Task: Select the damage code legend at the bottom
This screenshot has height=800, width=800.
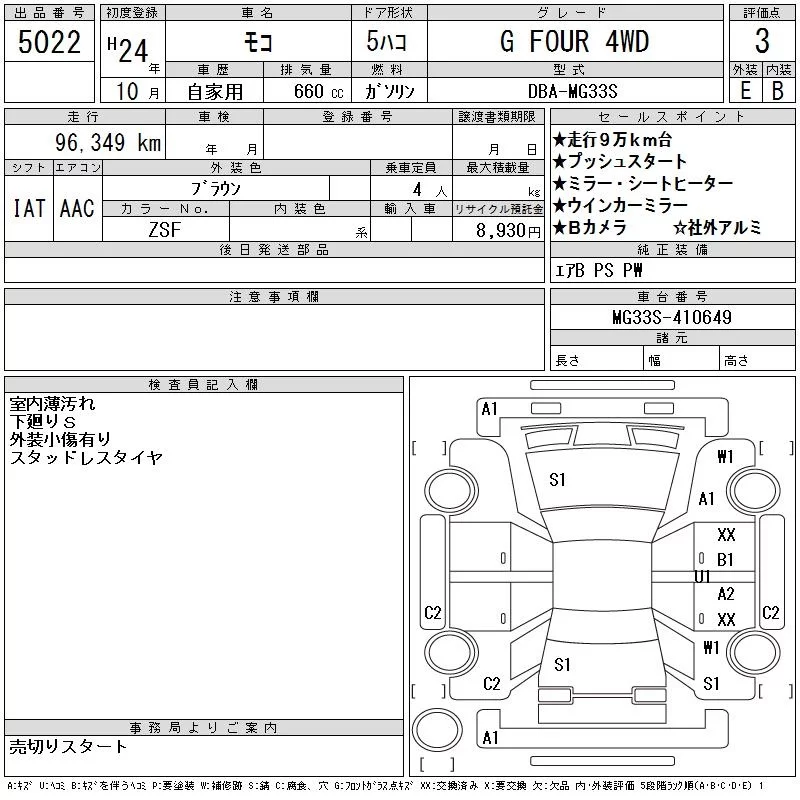Action: pos(386,786)
